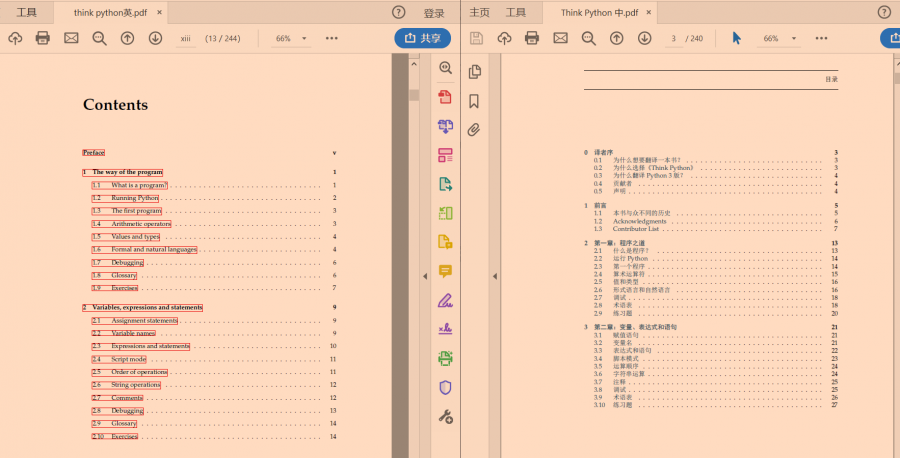Click the page number field showing xiii
Viewport: 900px width, 458px height.
click(x=185, y=38)
